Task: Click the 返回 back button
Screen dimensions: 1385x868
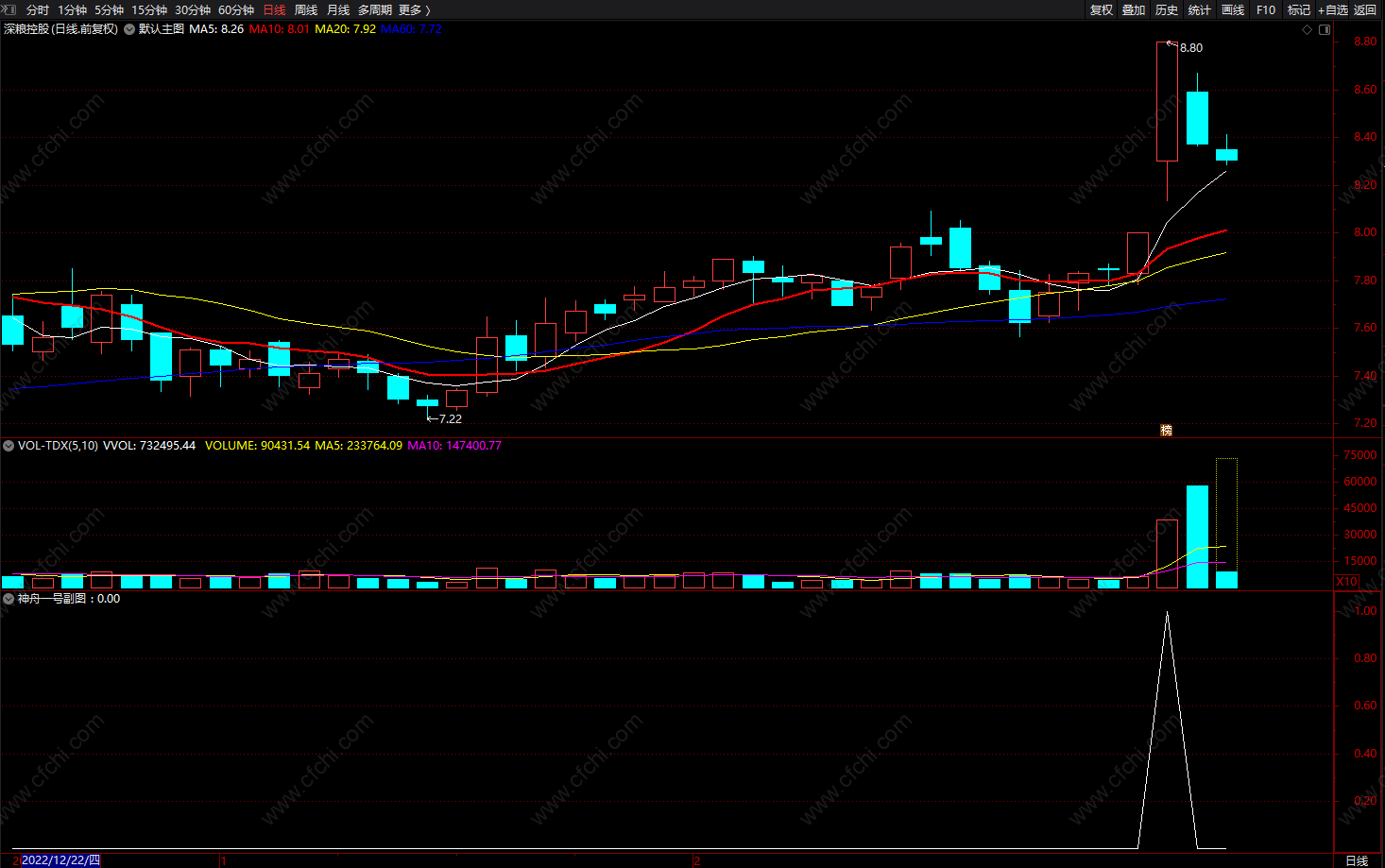Action: tap(1365, 9)
